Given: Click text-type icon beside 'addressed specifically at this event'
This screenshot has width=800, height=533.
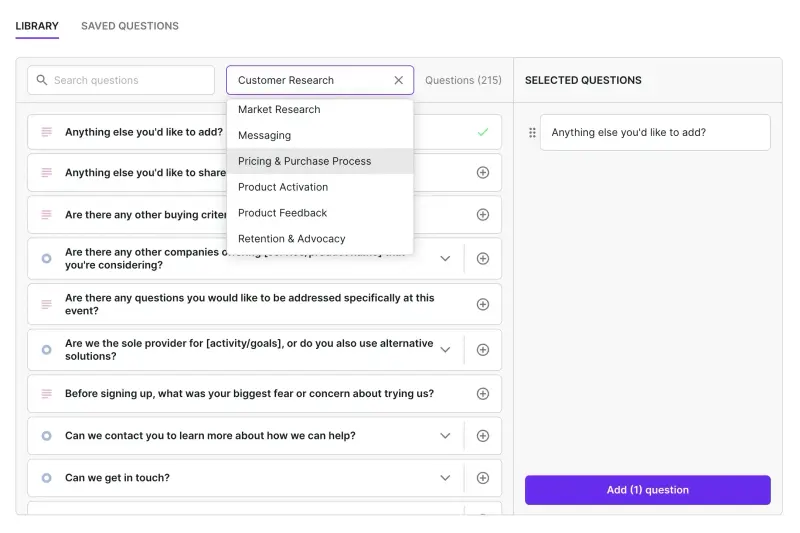Looking at the screenshot, I should [x=46, y=304].
